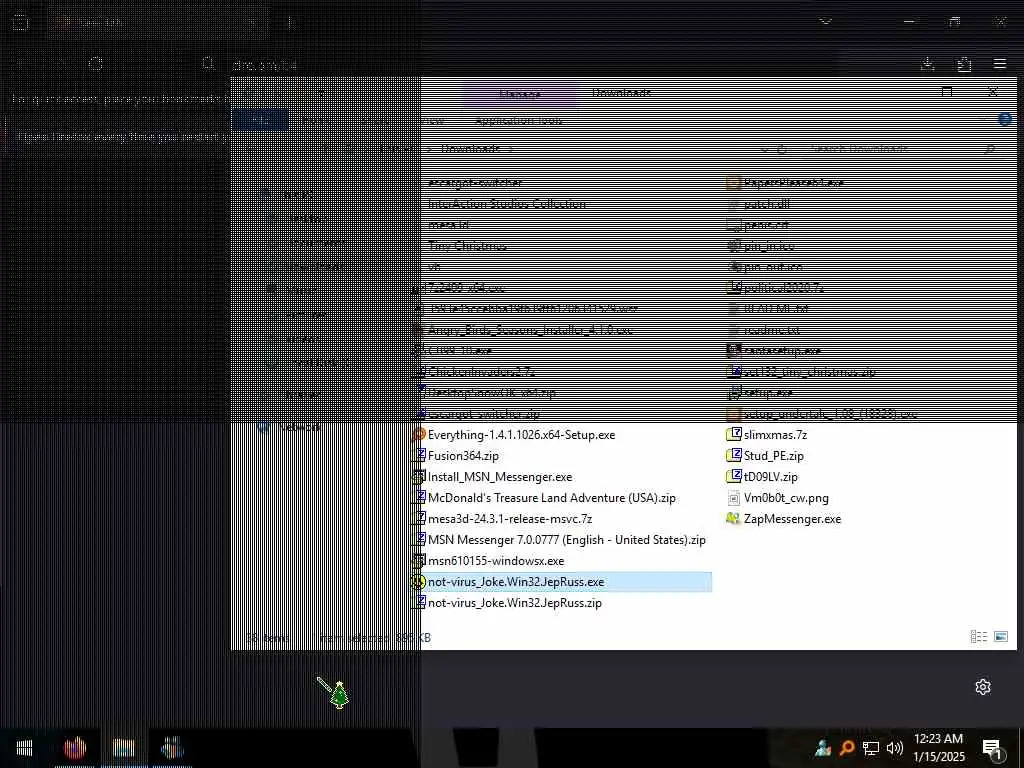Open the Home ribbon tab
Image resolution: width=1024 pixels, height=768 pixels.
coord(316,120)
